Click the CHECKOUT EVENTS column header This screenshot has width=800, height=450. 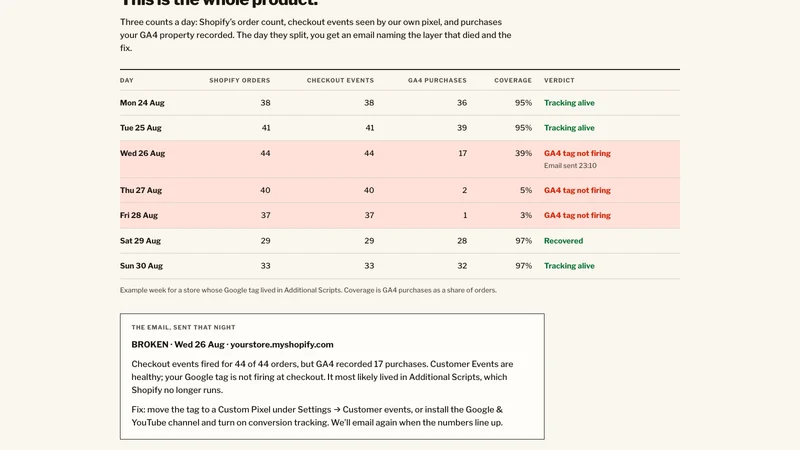pyautogui.click(x=340, y=81)
